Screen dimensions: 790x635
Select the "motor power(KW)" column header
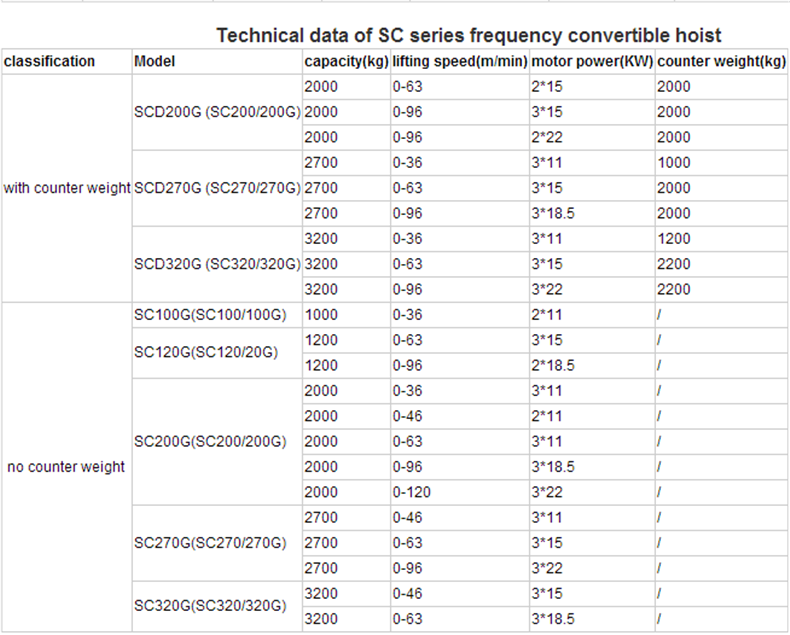(591, 61)
